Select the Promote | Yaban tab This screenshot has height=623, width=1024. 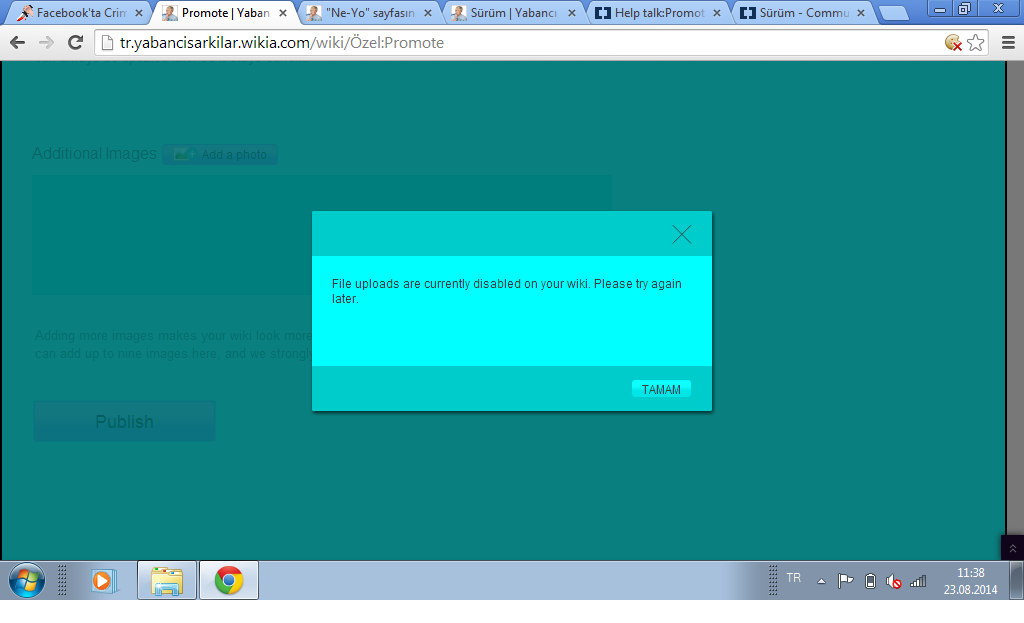pyautogui.click(x=224, y=12)
